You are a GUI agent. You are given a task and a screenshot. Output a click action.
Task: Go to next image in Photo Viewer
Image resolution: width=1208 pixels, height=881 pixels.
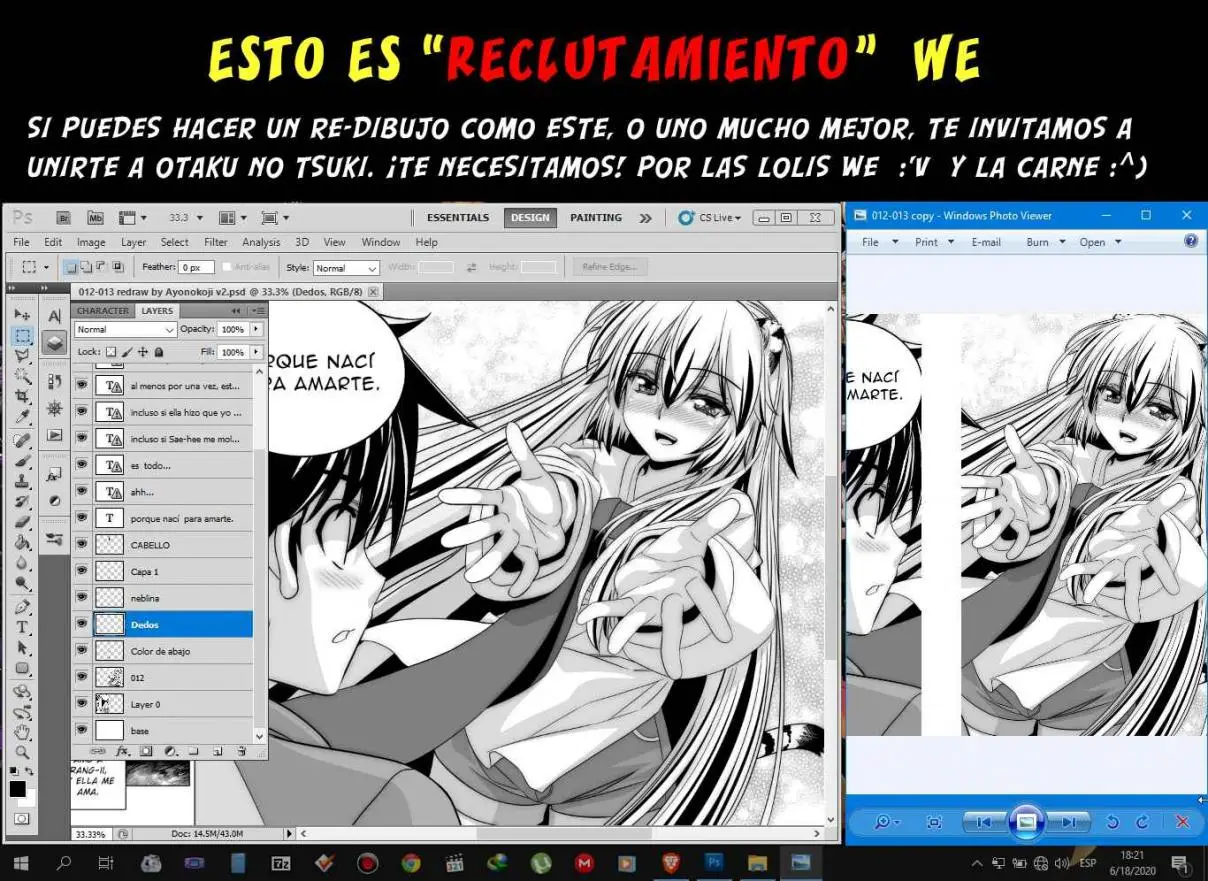pyautogui.click(x=1069, y=822)
